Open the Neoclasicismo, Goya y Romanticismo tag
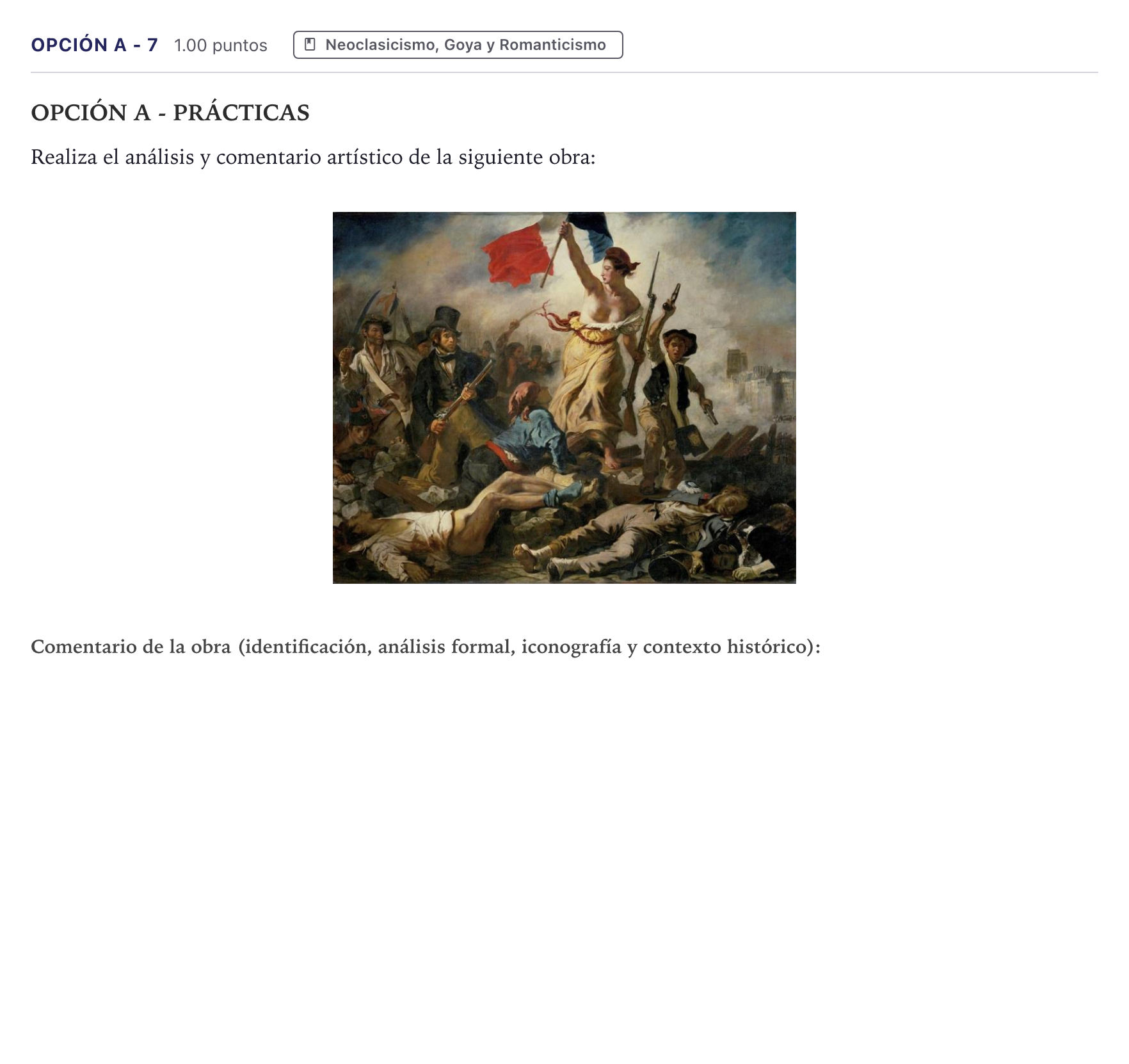This screenshot has height=1064, width=1129. [x=458, y=45]
